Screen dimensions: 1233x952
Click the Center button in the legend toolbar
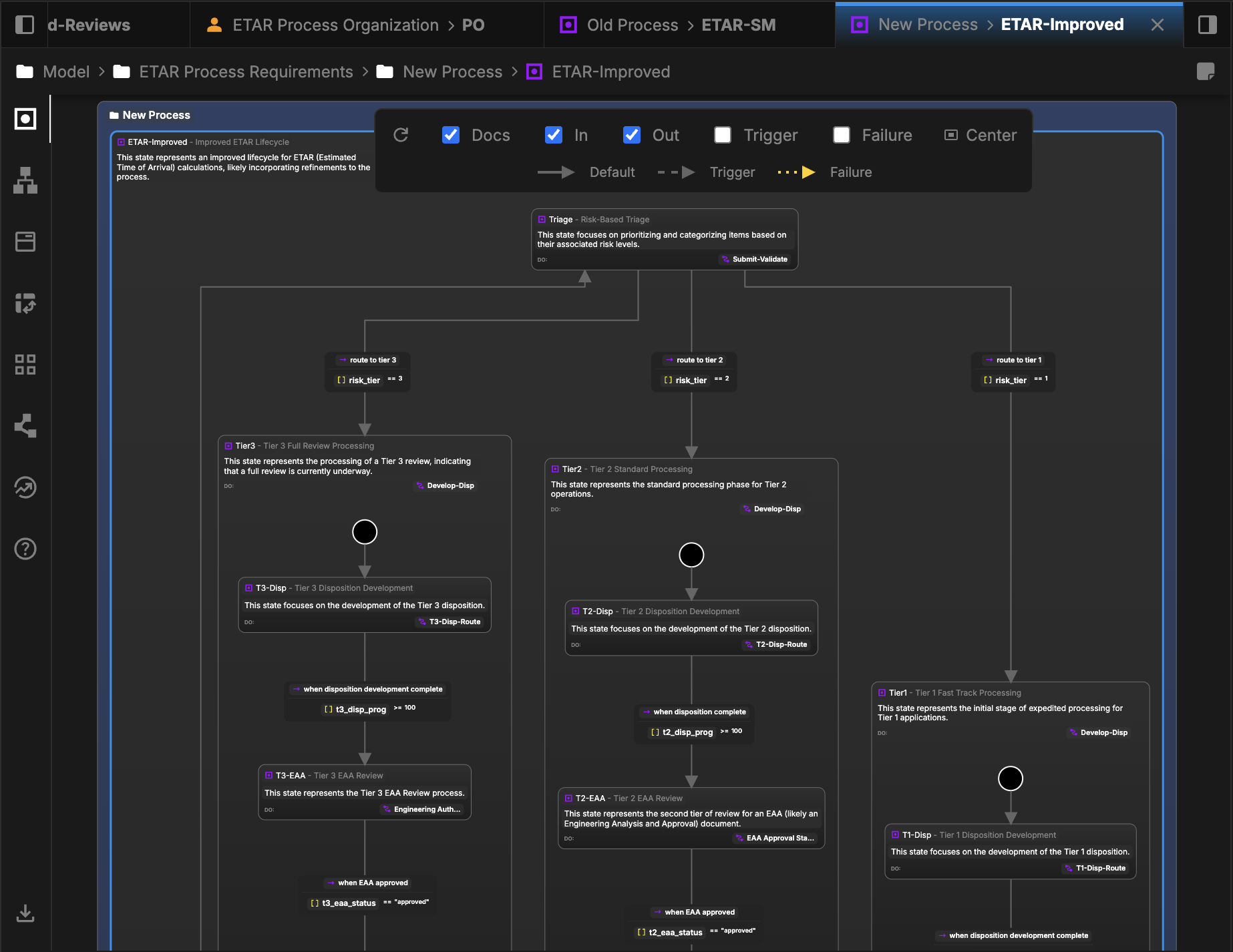coord(981,135)
